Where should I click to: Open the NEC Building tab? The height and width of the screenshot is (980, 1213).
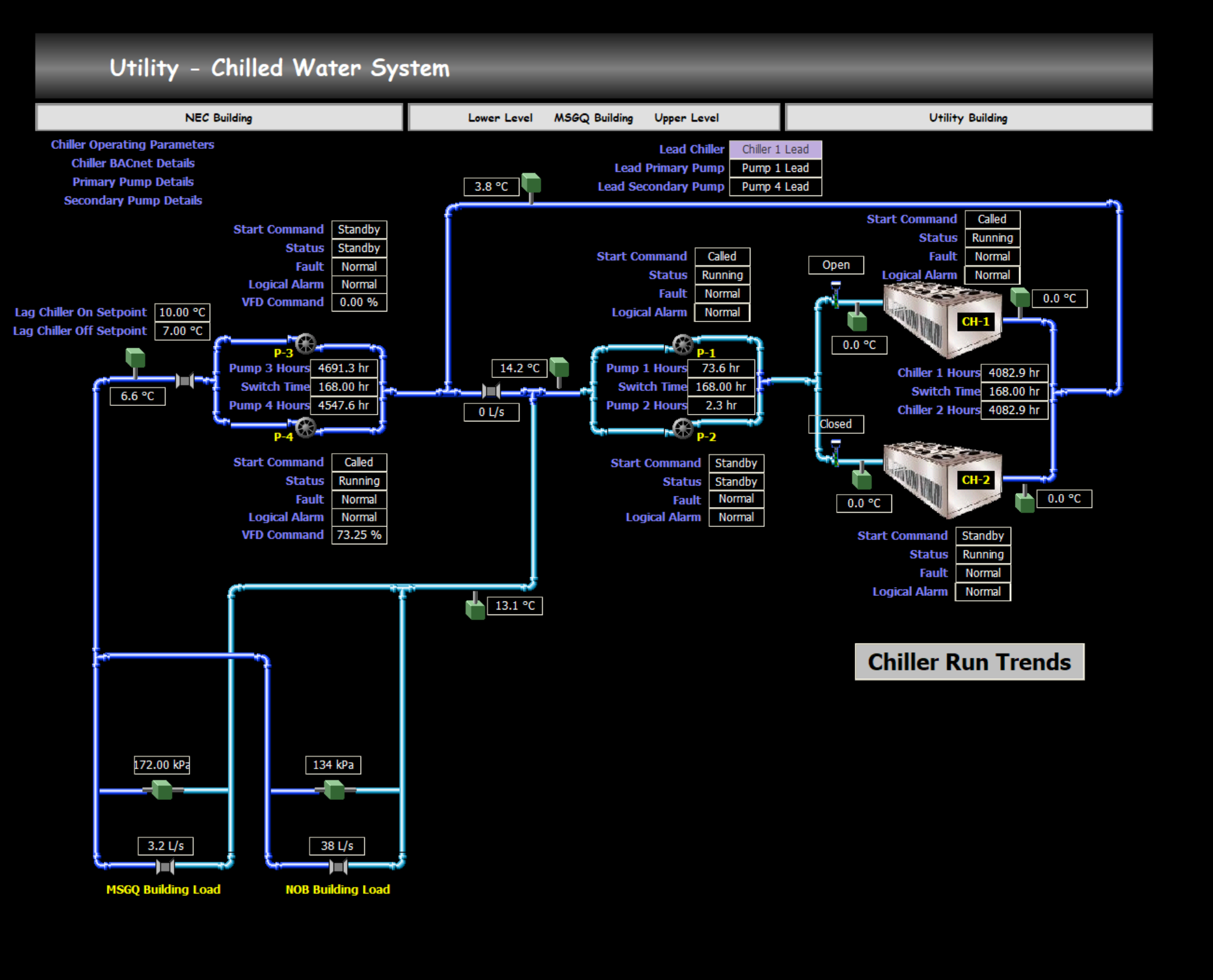pos(219,117)
